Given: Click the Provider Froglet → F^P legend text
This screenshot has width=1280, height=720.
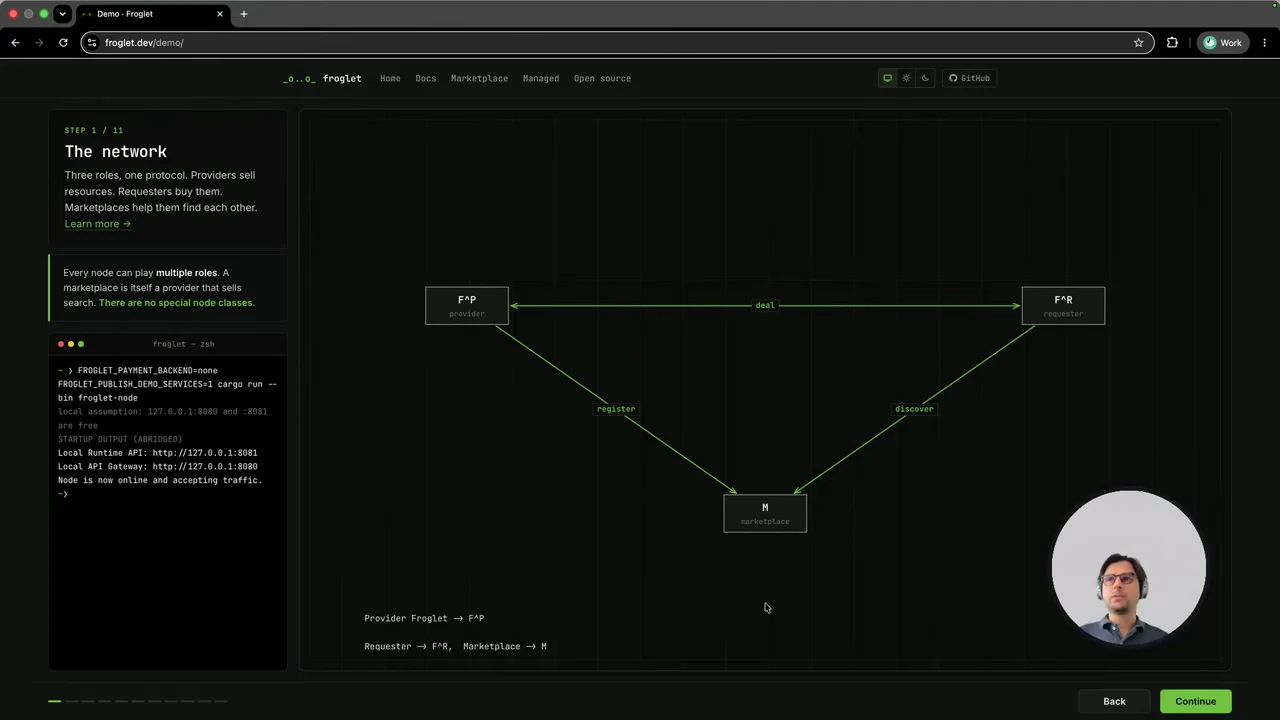Looking at the screenshot, I should 424,618.
